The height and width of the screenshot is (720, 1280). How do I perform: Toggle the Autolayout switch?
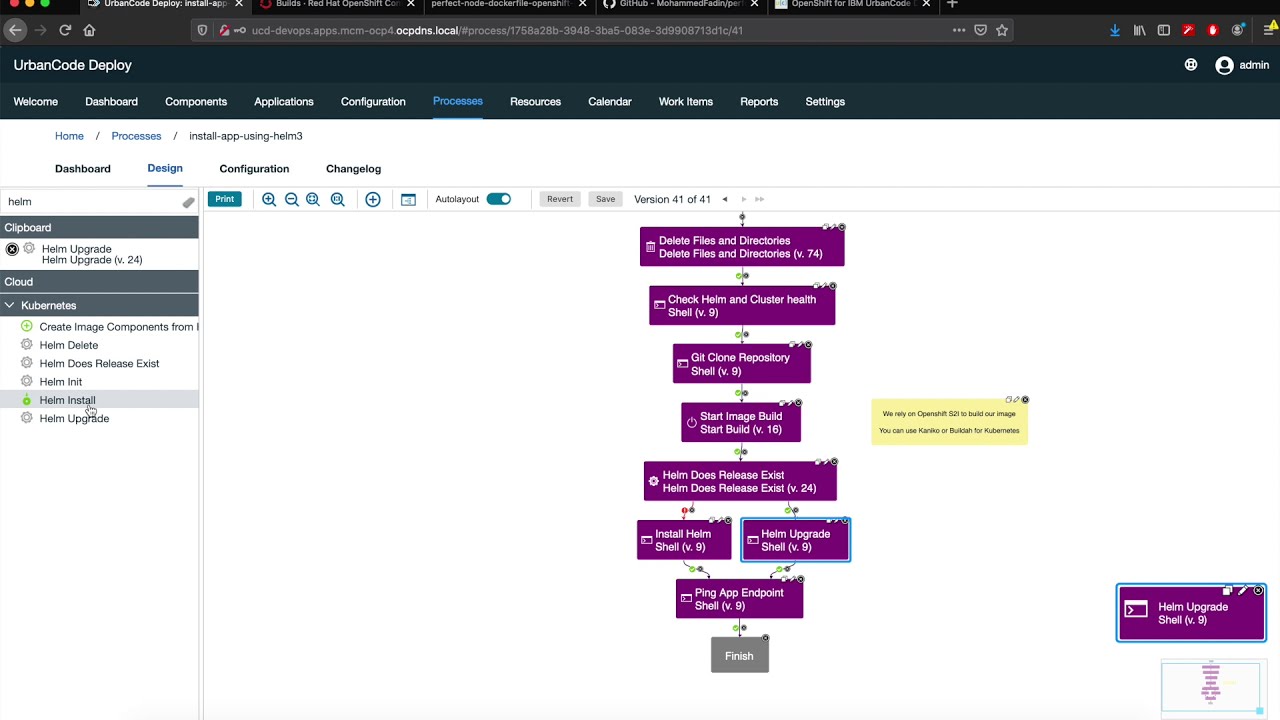click(499, 199)
